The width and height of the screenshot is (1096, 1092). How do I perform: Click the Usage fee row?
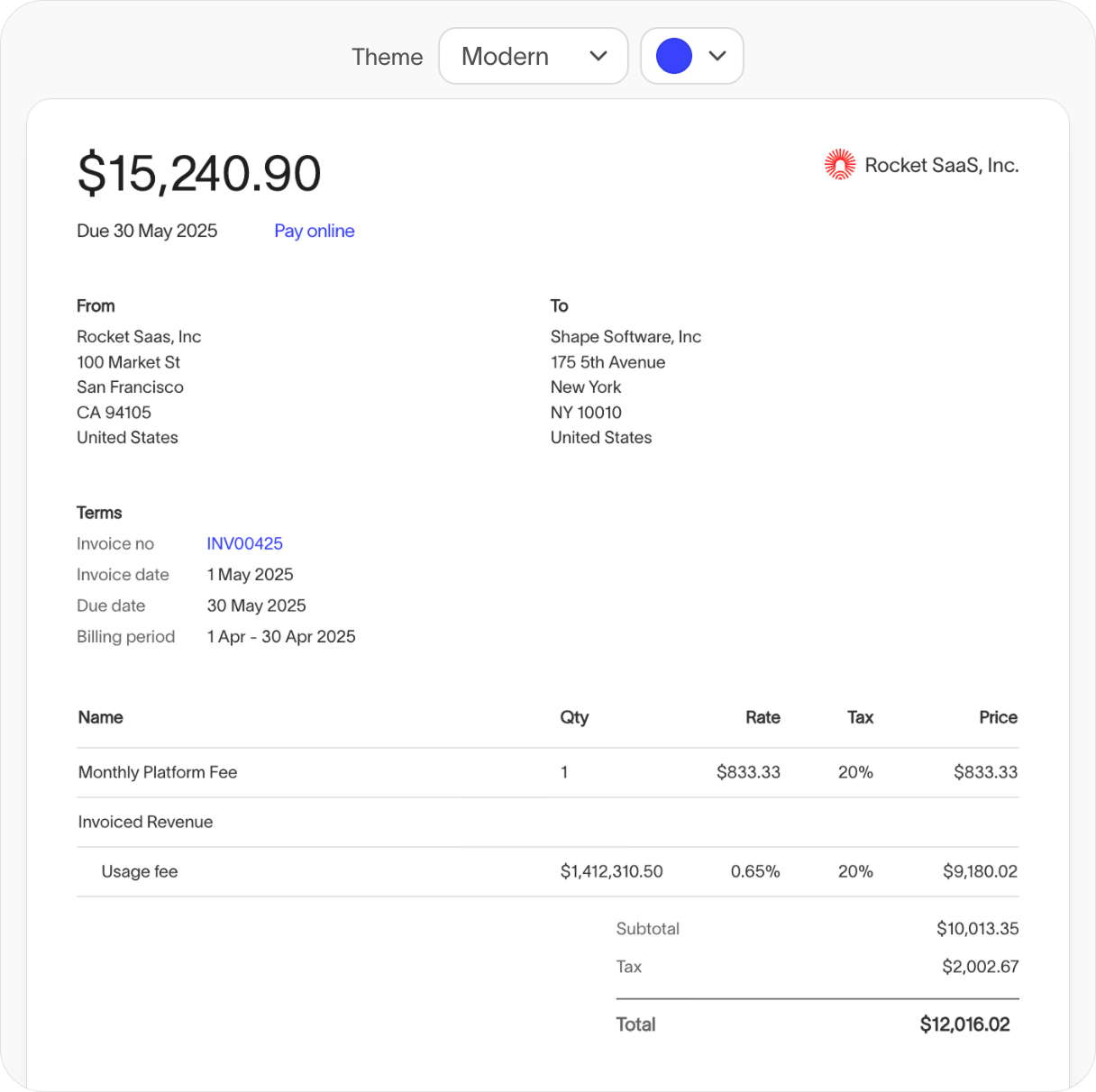(x=140, y=871)
